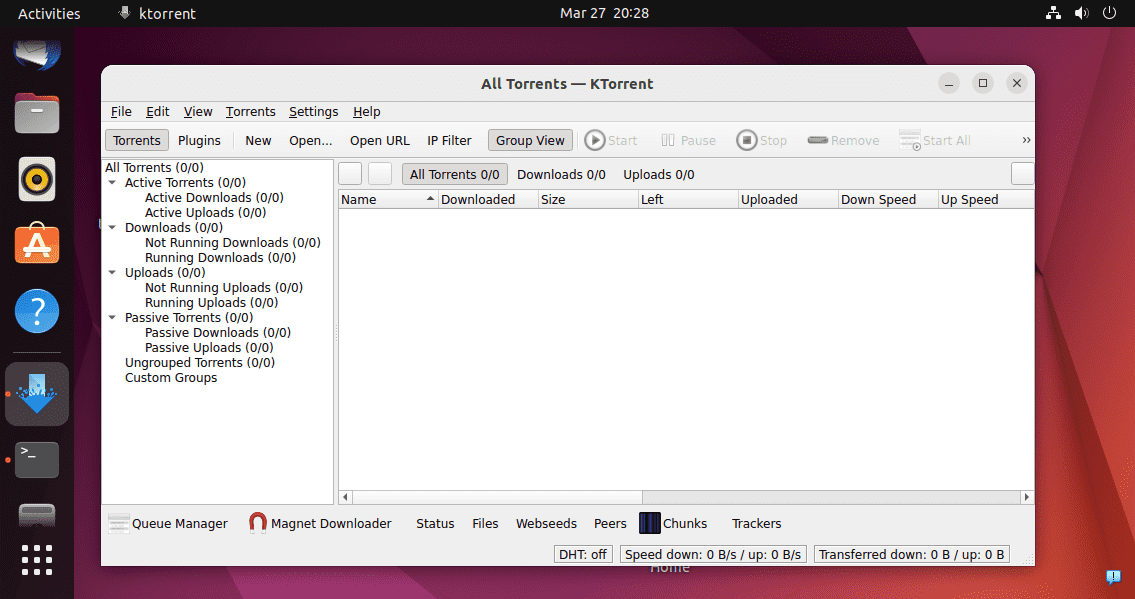The image size is (1135, 599).
Task: Open Terminal from the dock
Action: tap(37, 460)
